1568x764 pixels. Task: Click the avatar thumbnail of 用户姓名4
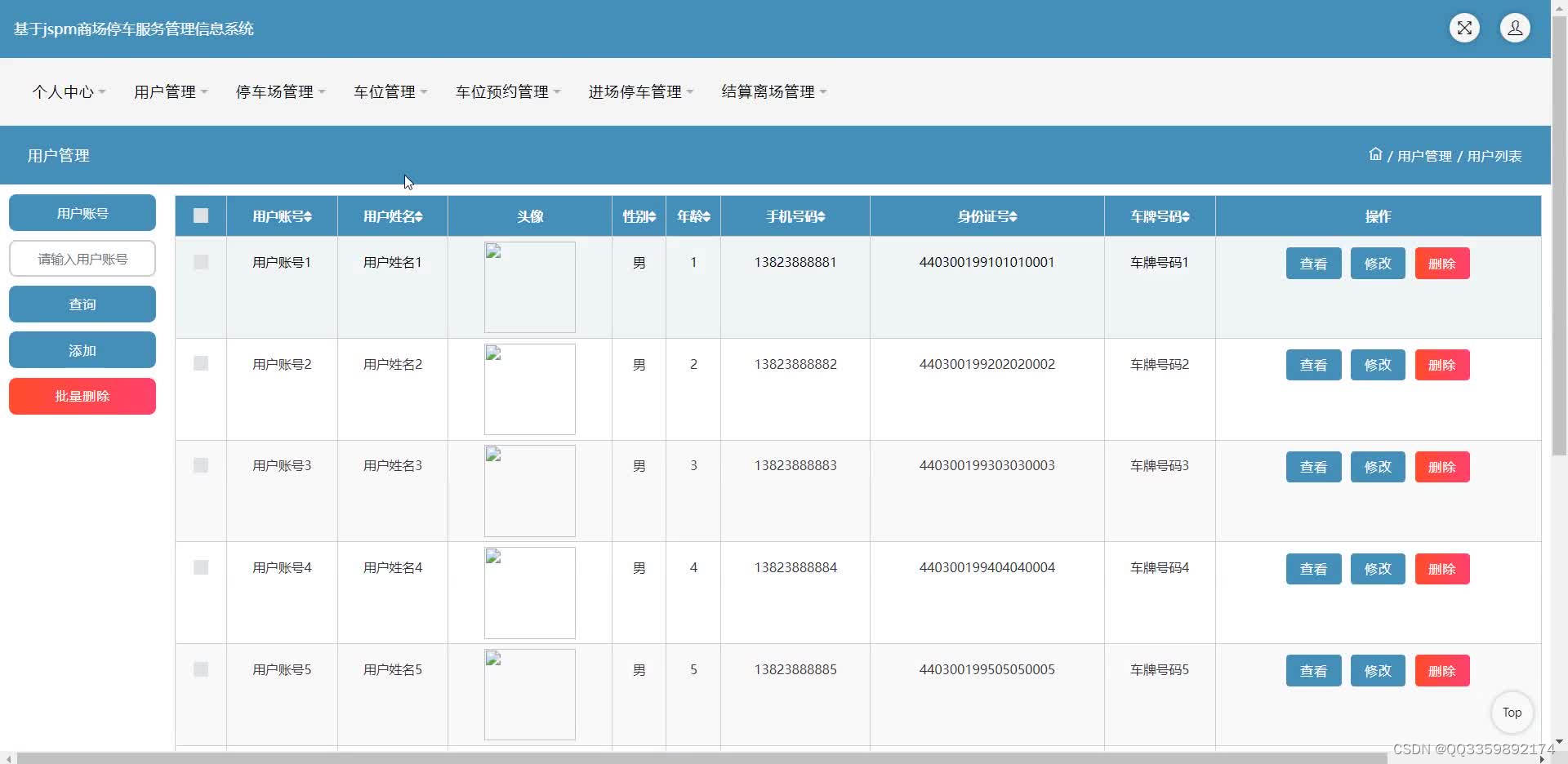[530, 593]
